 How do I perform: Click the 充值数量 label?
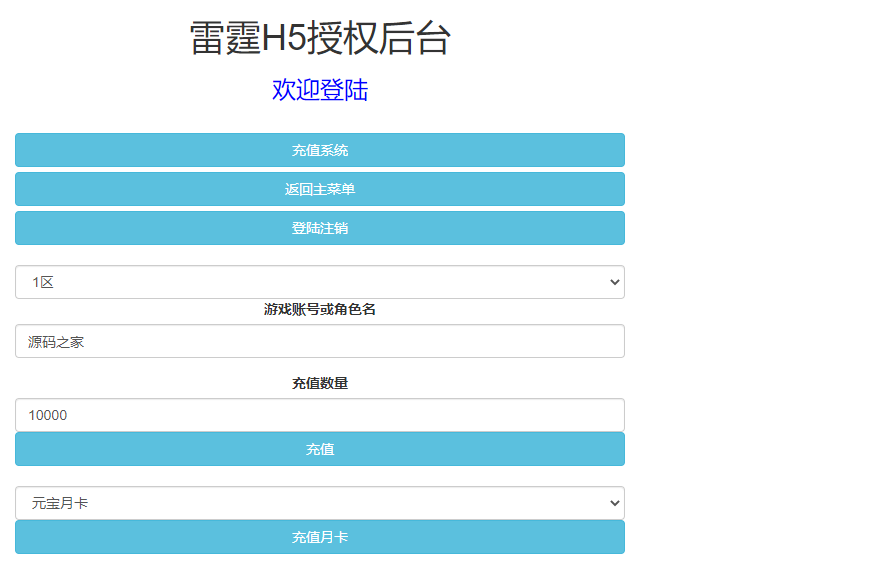tap(320, 383)
